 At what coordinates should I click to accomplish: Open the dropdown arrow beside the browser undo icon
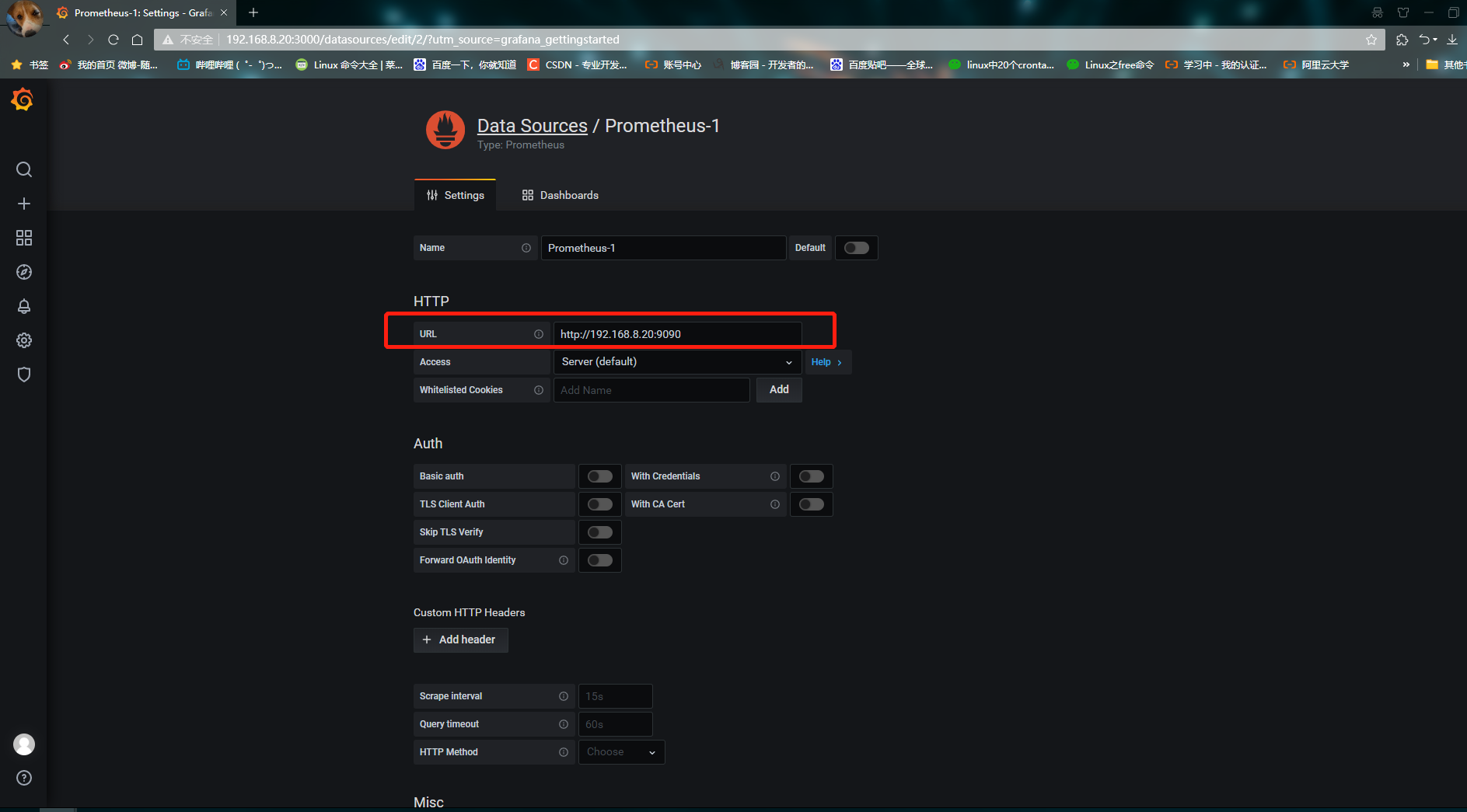(1435, 40)
